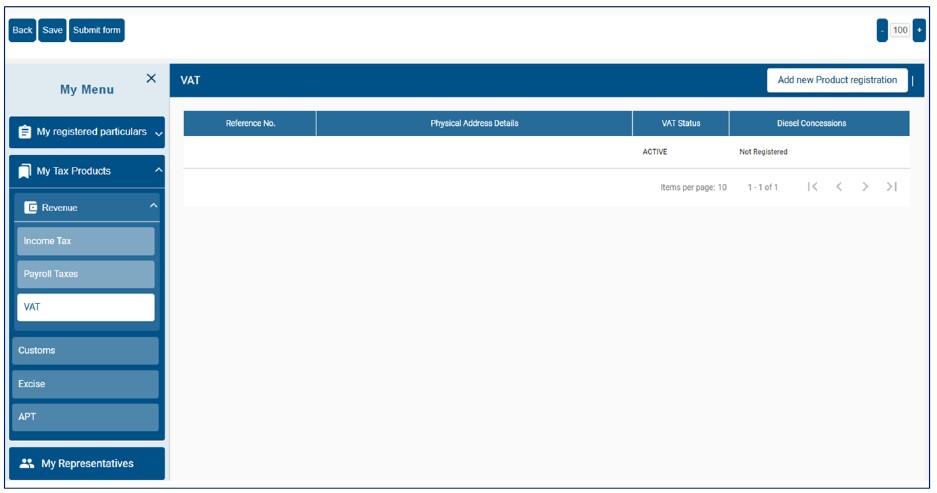Go to last page of VAT table
Viewport: 937px width, 493px height.
click(892, 186)
